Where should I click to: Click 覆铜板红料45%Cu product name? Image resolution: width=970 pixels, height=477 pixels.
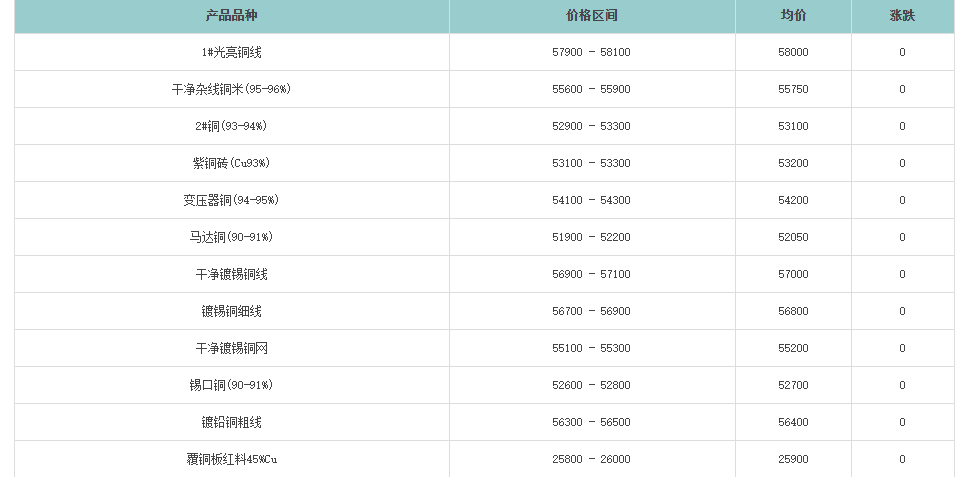point(231,459)
